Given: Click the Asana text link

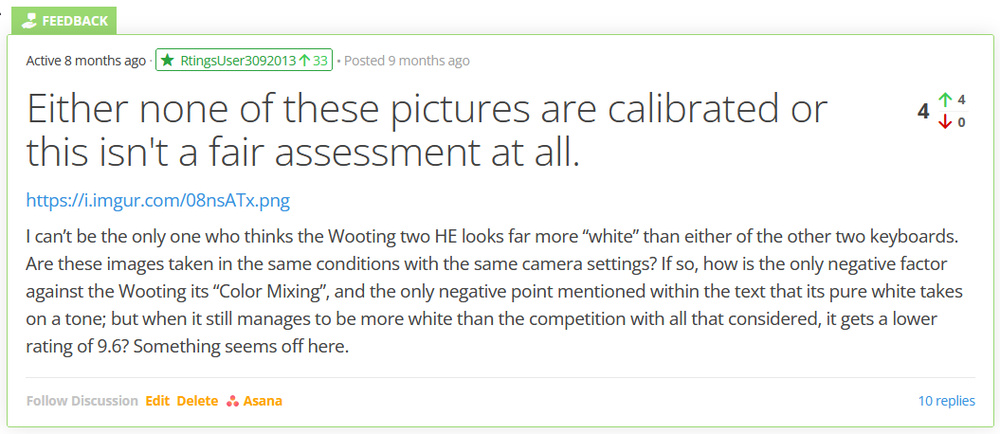Looking at the screenshot, I should point(262,401).
